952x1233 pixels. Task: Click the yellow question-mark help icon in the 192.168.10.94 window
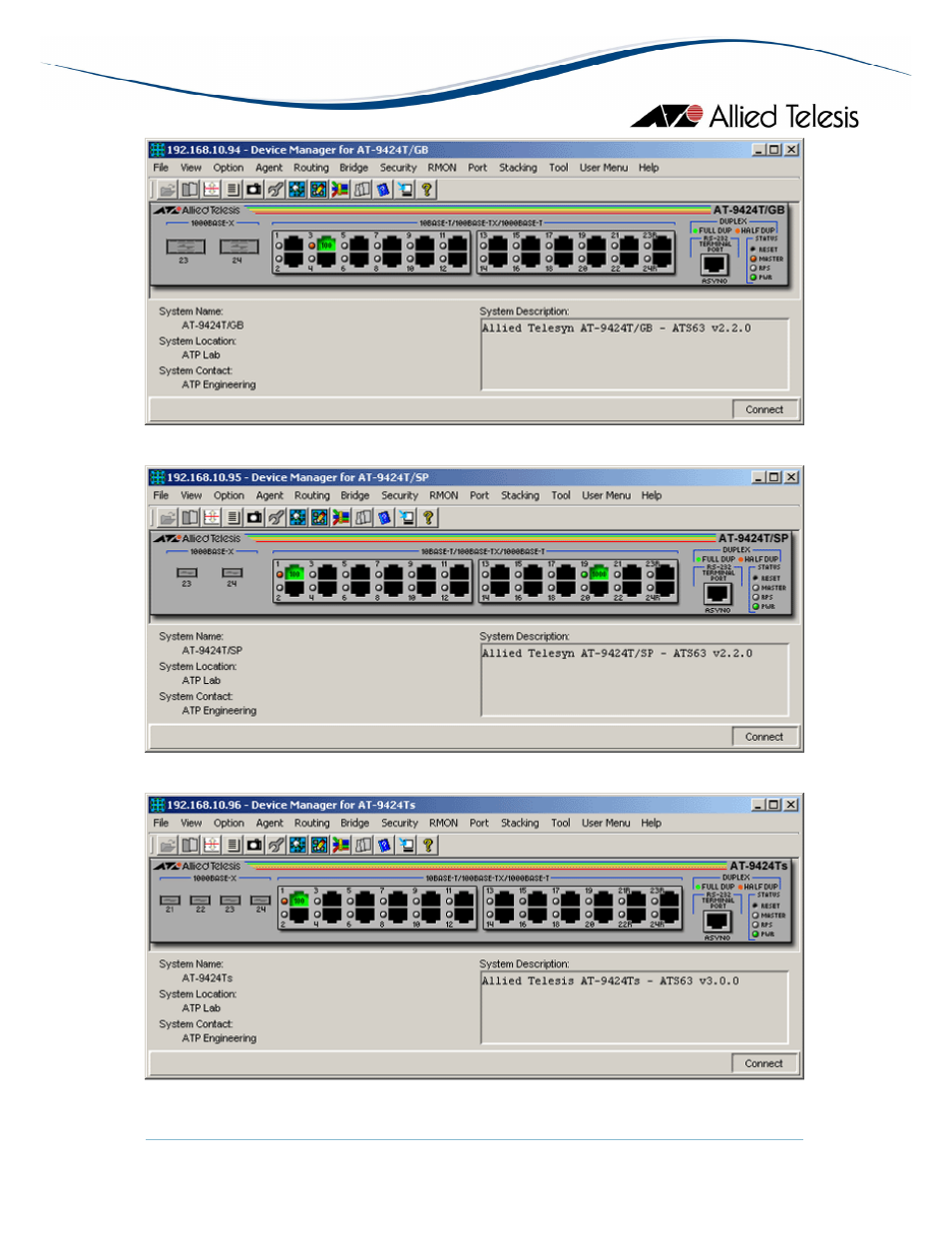coord(427,190)
